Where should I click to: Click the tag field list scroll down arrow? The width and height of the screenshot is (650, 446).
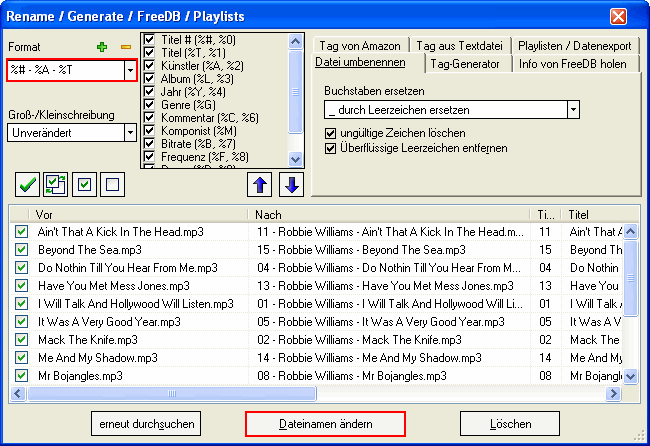(295, 159)
